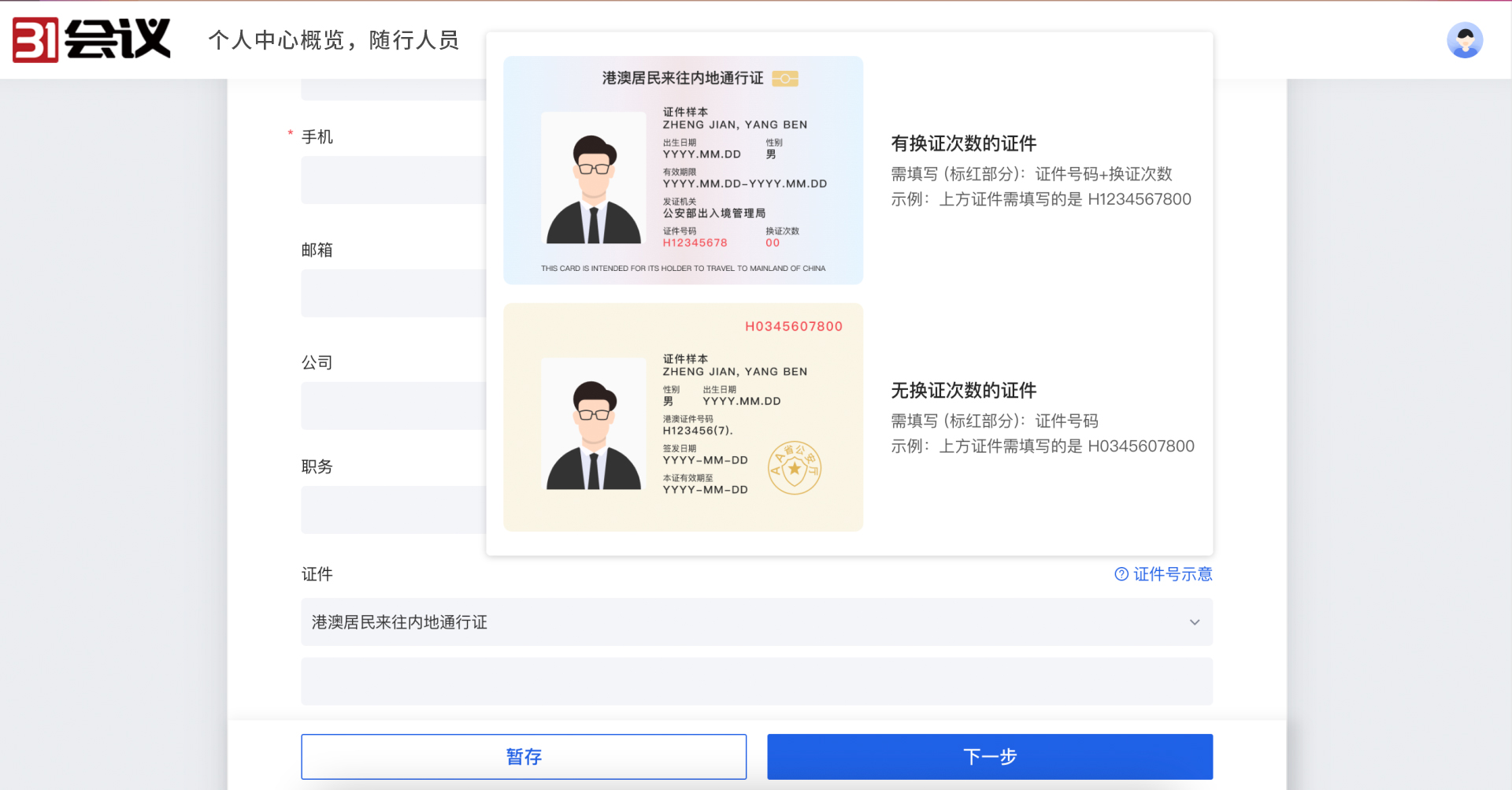Click the 暂存 button

(x=523, y=756)
